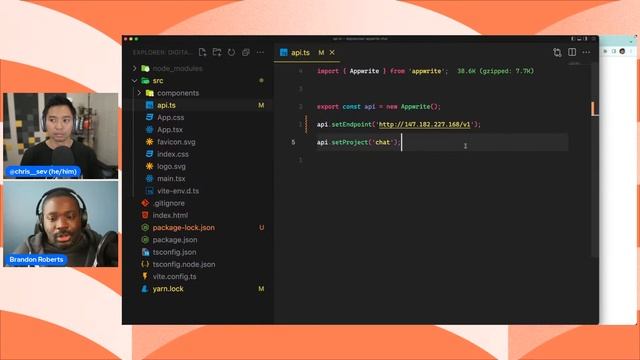Open vite-env.d.ts file
640x360 pixels.
click(x=178, y=191)
